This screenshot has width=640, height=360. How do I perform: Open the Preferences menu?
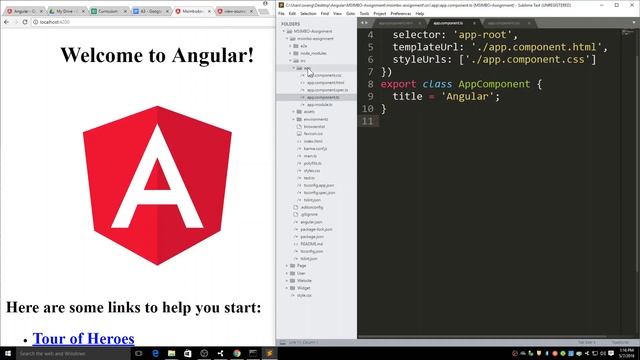pyautogui.click(x=400, y=13)
